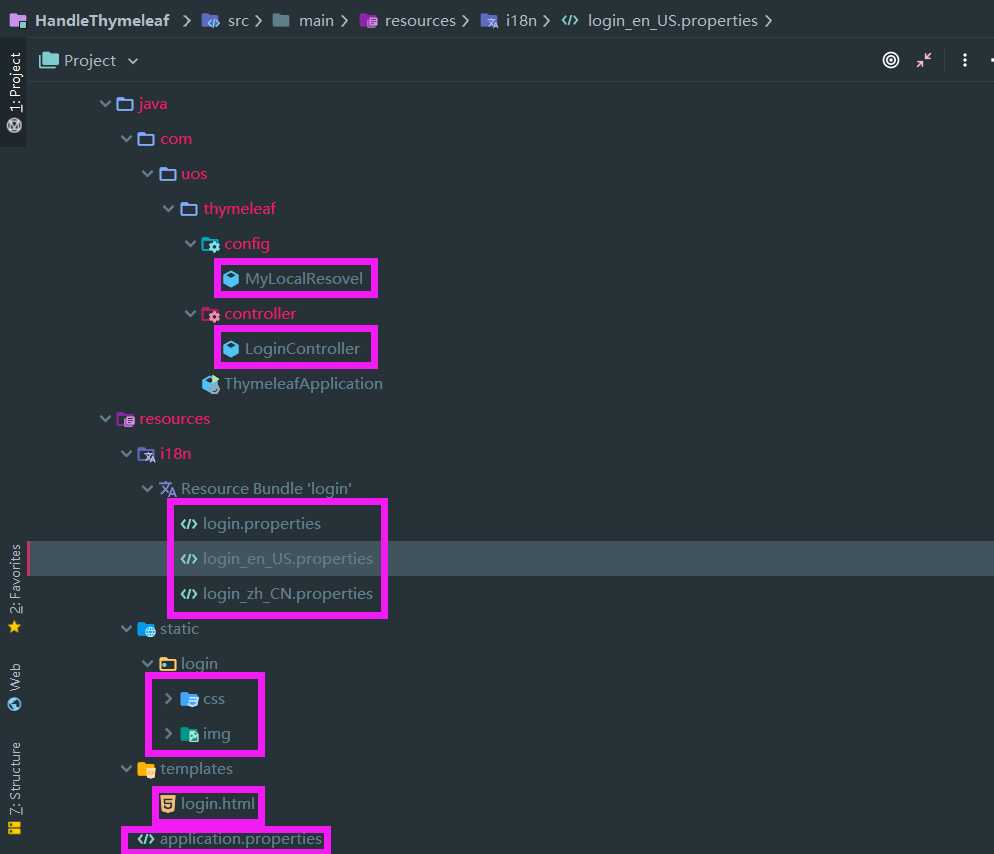Click i18n in the breadcrumb path
Viewport: 994px width, 854px height.
520,21
